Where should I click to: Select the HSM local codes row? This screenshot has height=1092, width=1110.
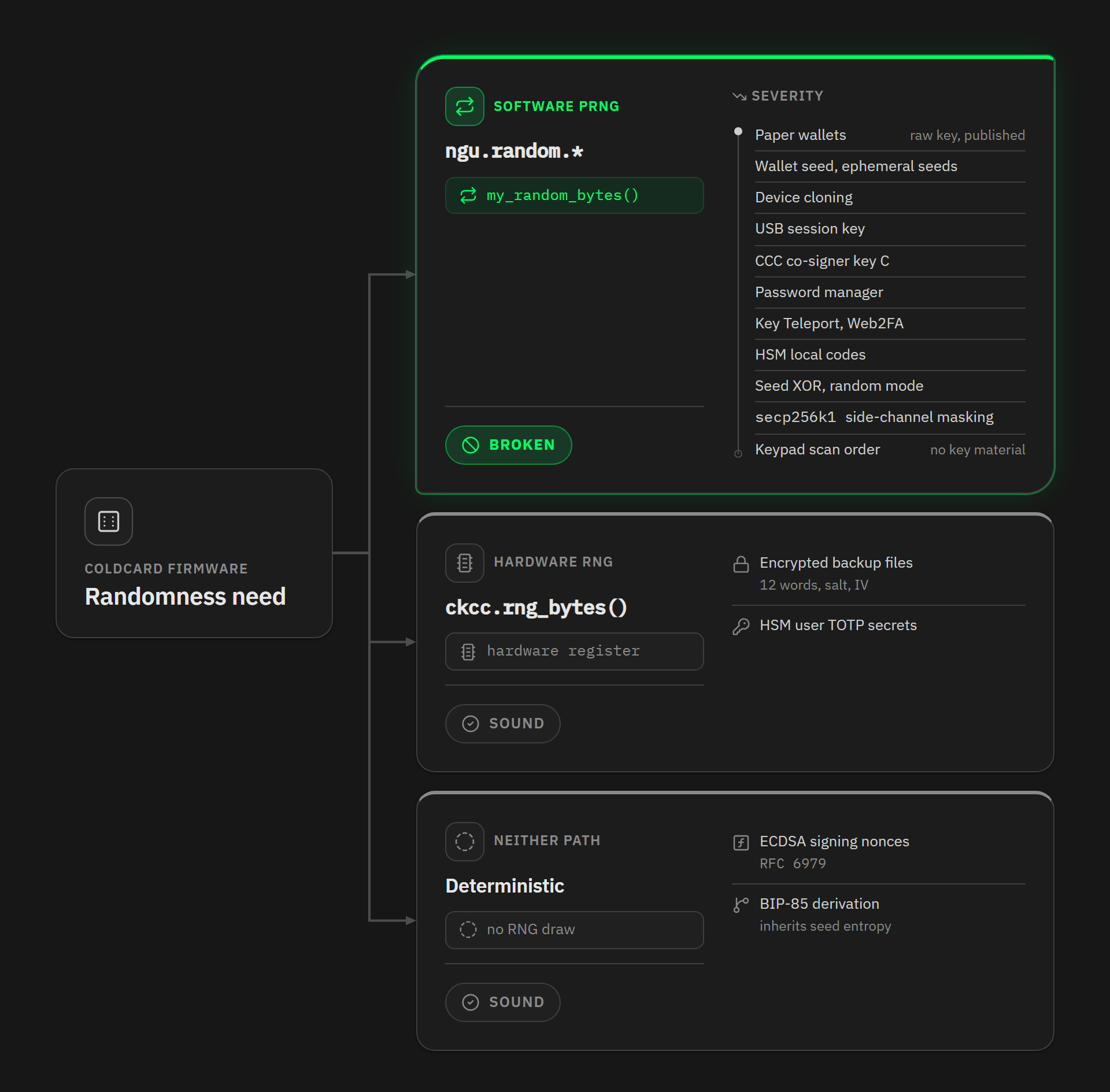click(x=890, y=355)
